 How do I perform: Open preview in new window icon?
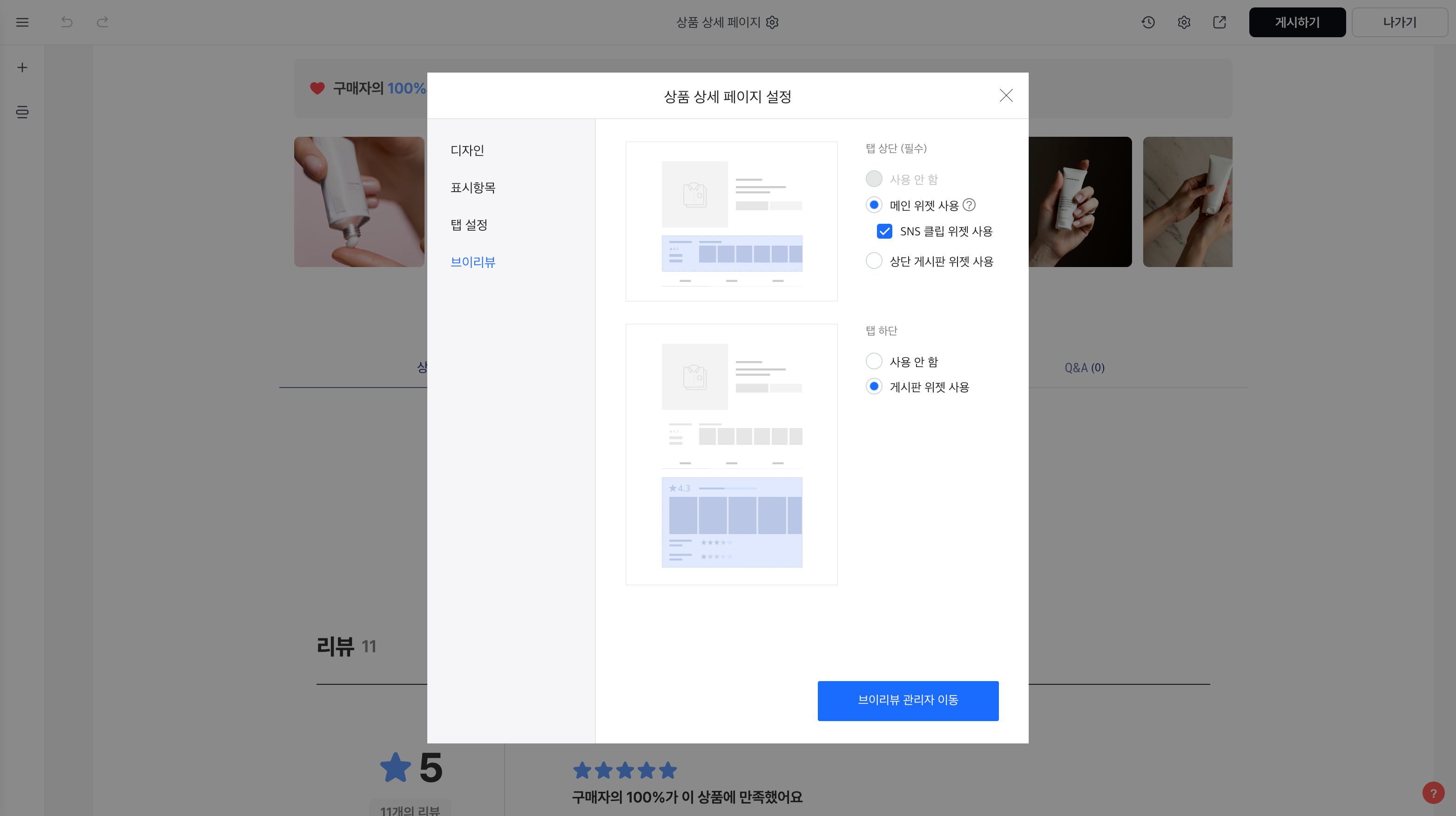(x=1219, y=22)
